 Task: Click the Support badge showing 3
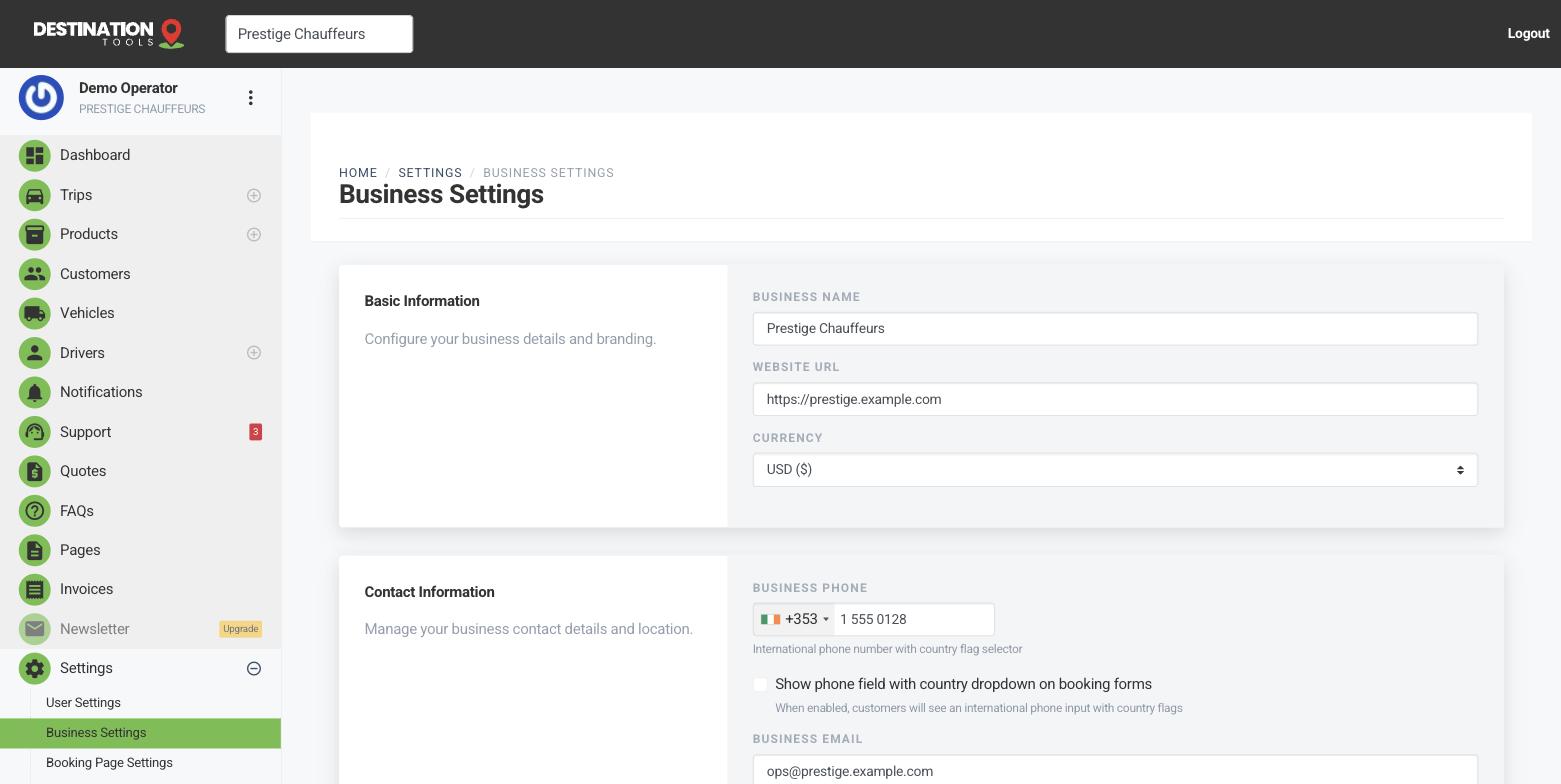pos(255,432)
